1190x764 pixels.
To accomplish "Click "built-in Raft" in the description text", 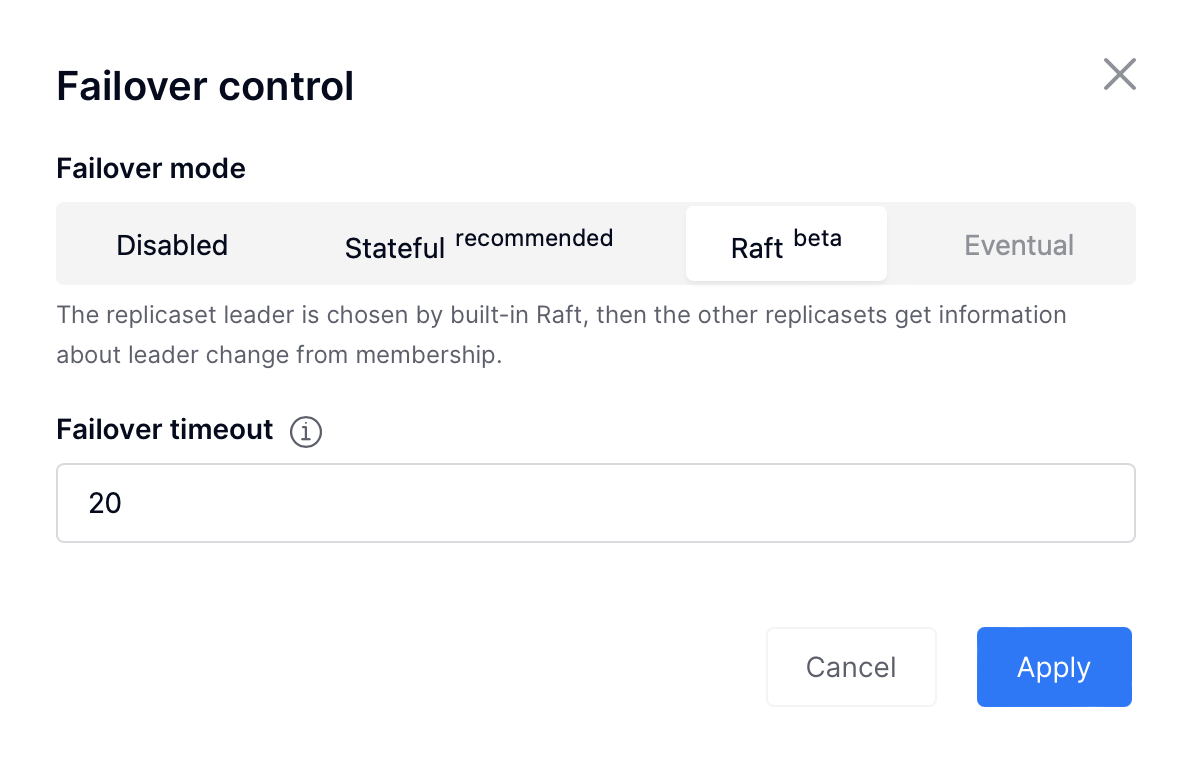I will point(516,315).
